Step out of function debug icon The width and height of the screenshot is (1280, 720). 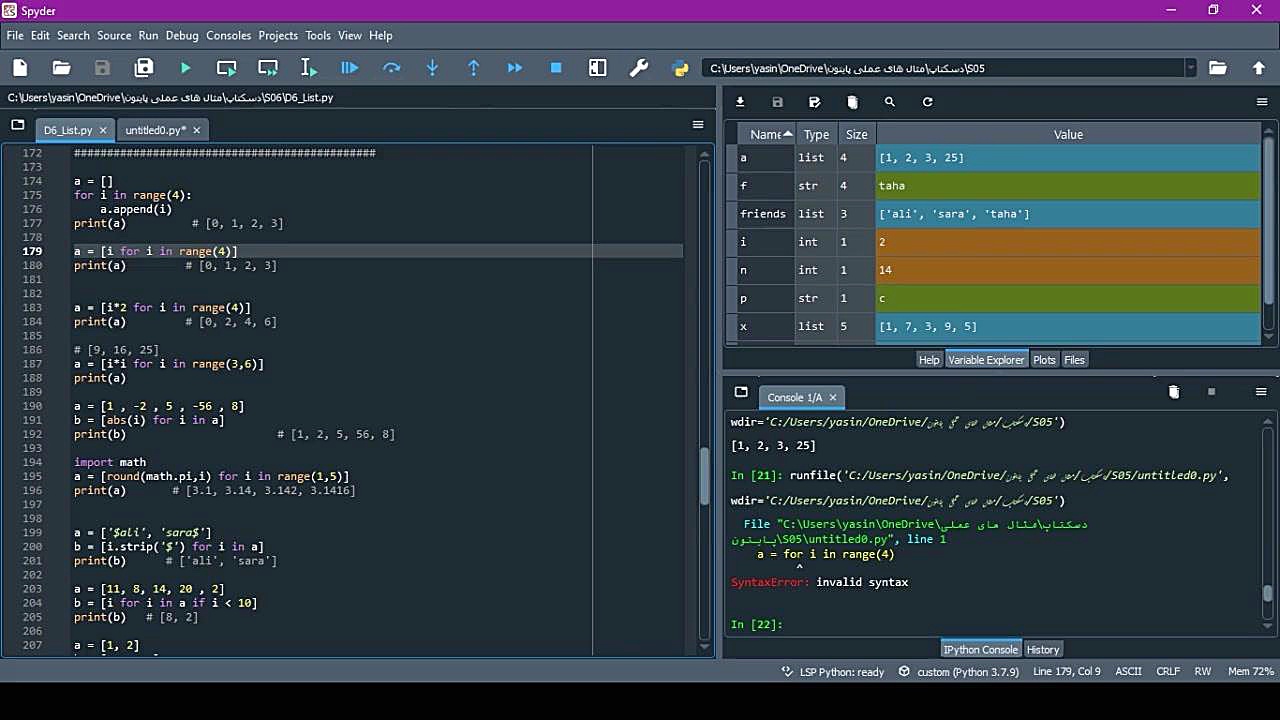click(x=474, y=68)
